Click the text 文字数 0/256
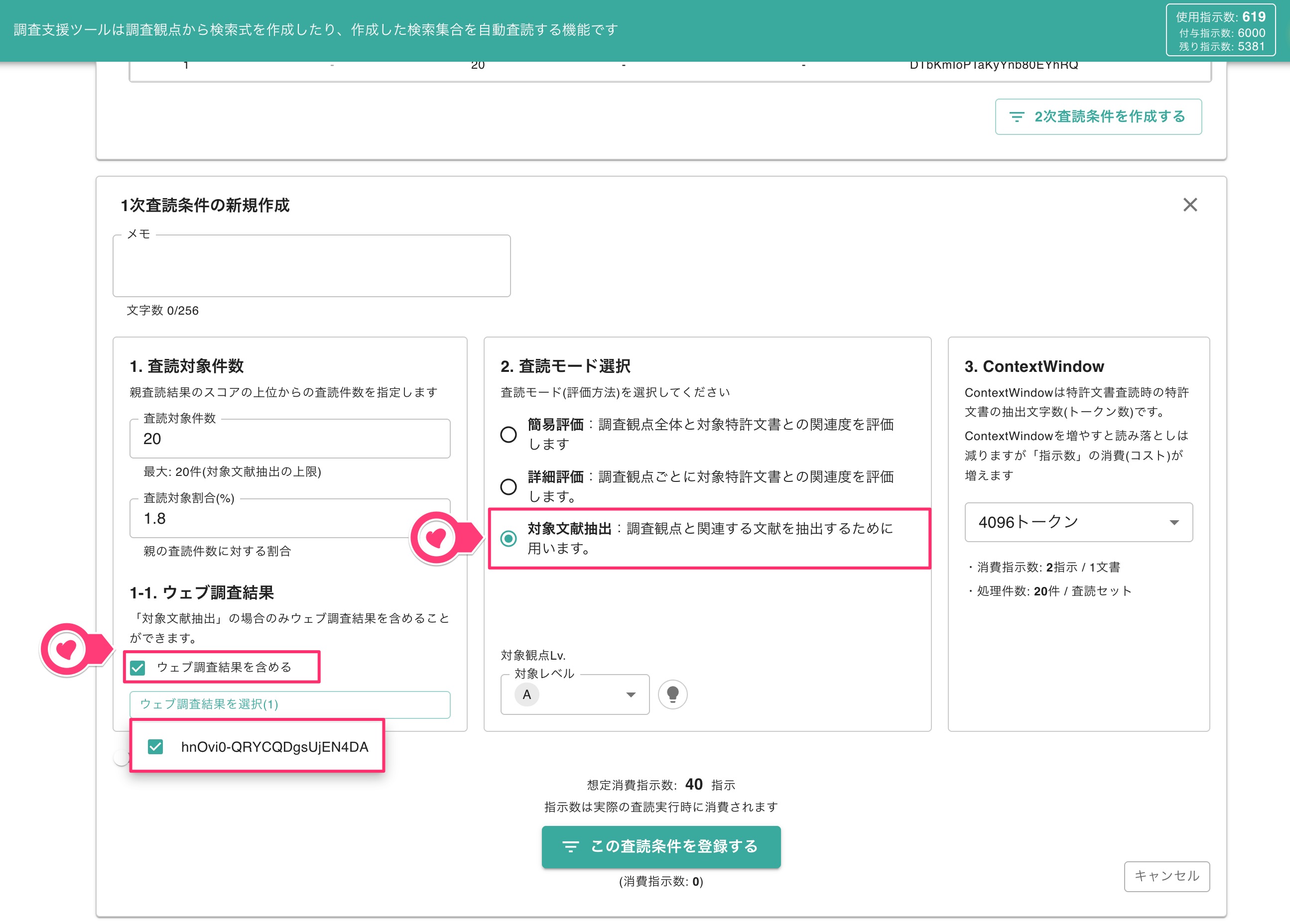Screen dimensions: 1290x924 tap(162, 311)
